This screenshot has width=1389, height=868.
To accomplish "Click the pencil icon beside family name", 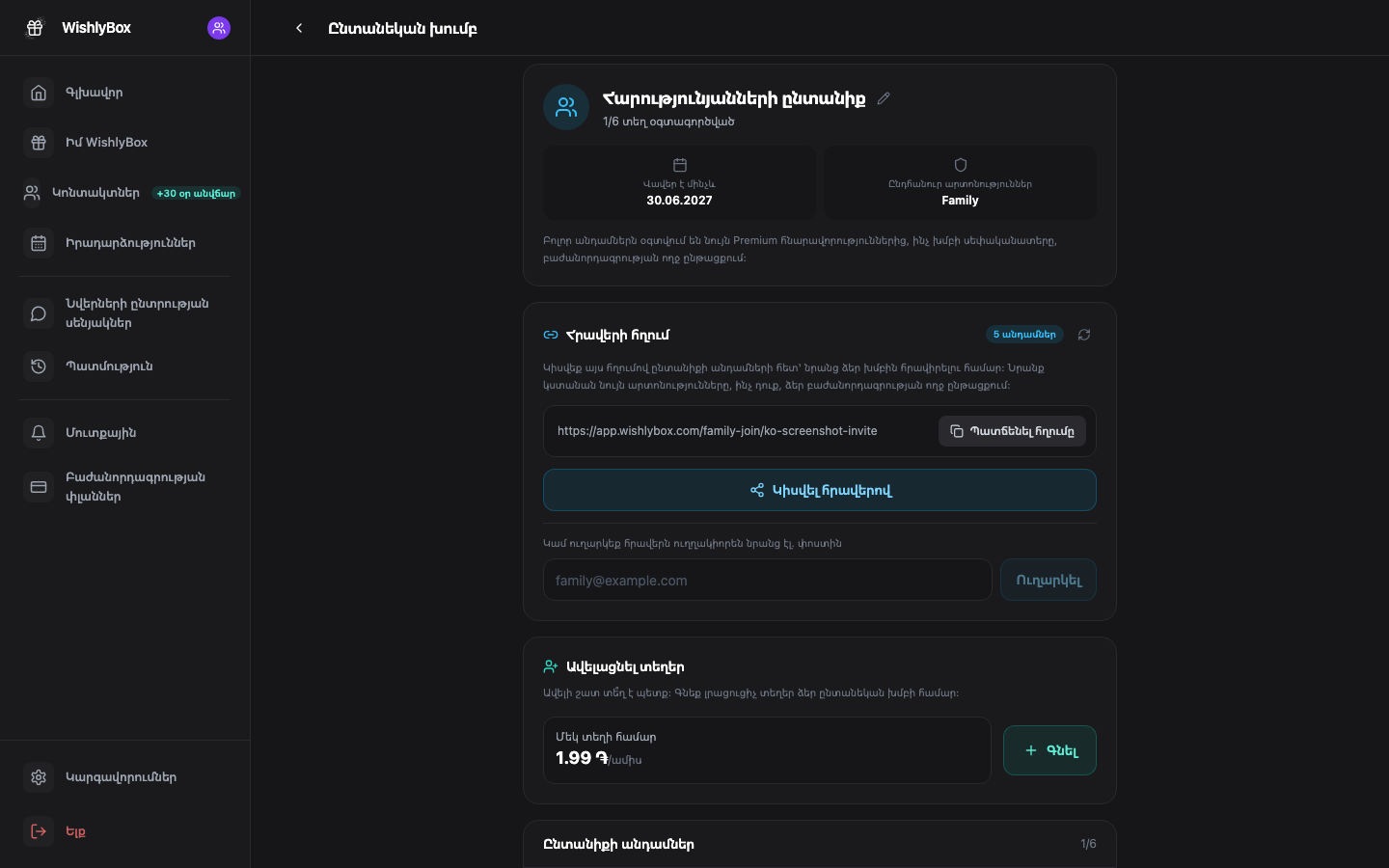I will point(884,98).
